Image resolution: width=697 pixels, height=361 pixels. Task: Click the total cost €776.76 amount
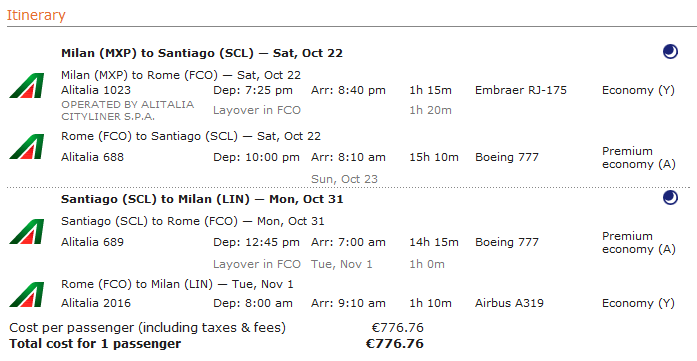pos(395,344)
